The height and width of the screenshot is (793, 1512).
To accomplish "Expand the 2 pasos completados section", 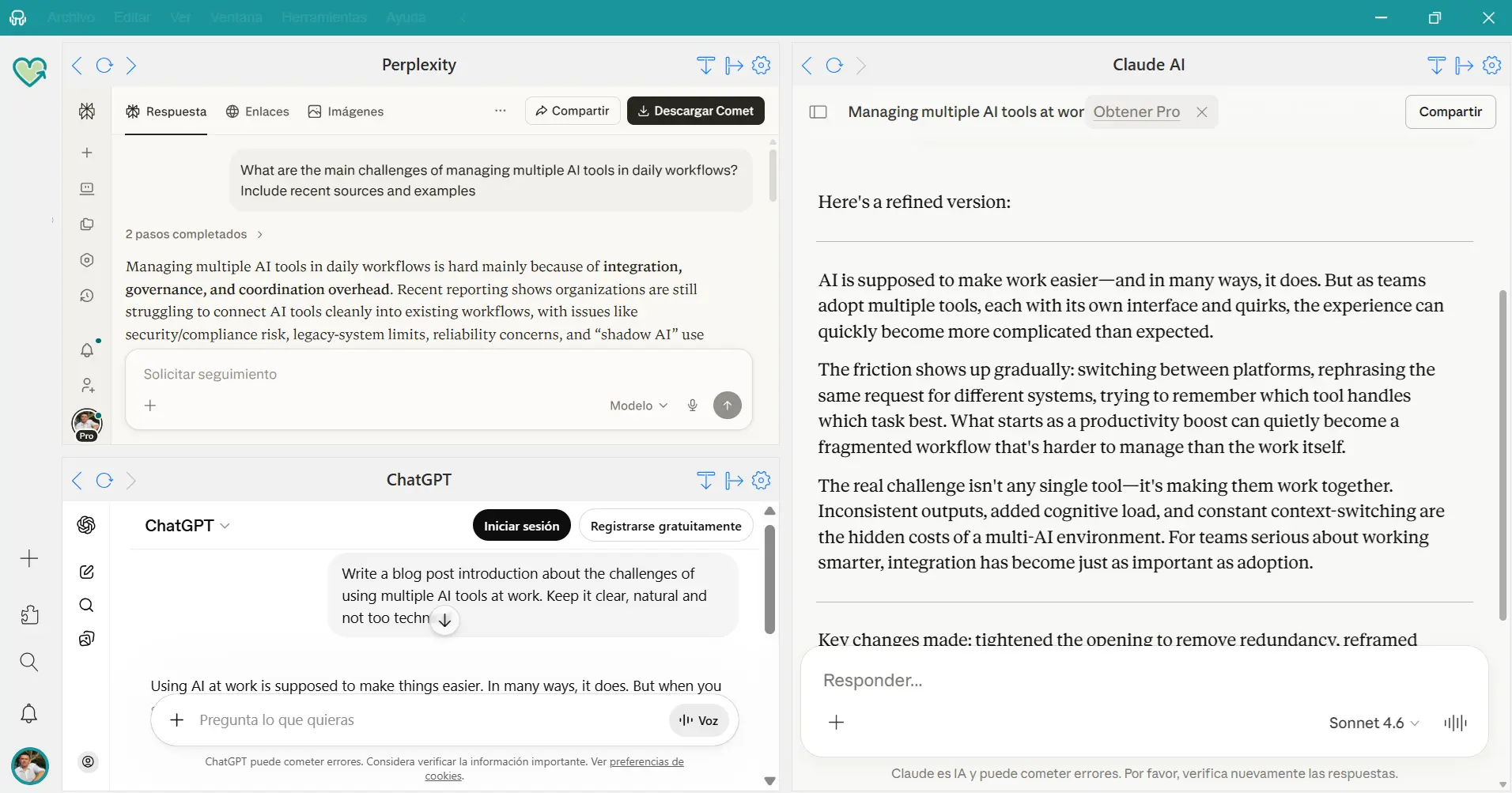I will (x=194, y=234).
